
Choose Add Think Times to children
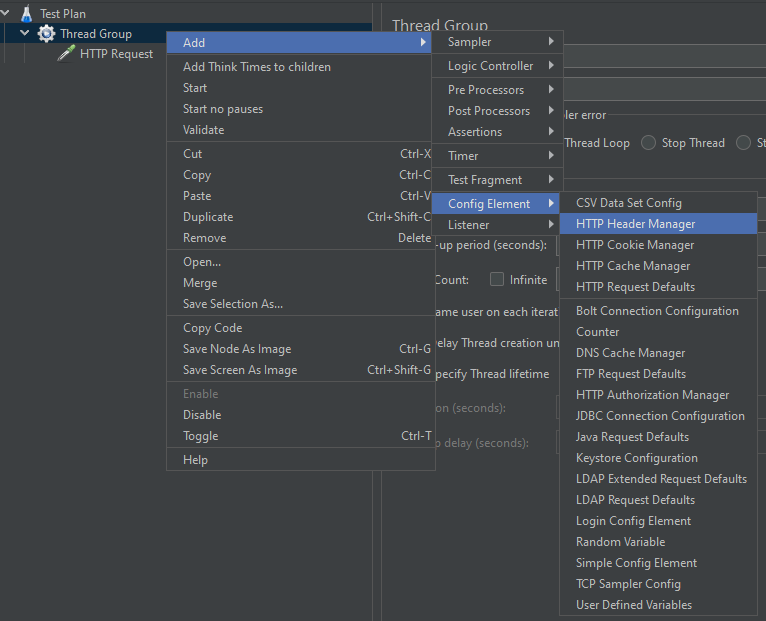coord(299,67)
